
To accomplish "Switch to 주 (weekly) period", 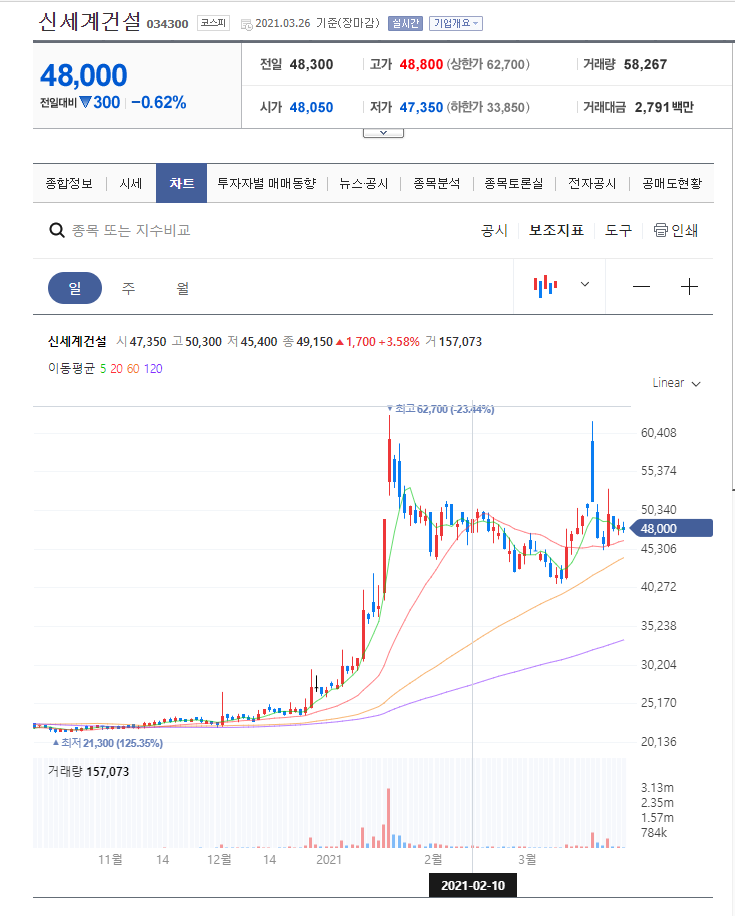I will point(128,287).
